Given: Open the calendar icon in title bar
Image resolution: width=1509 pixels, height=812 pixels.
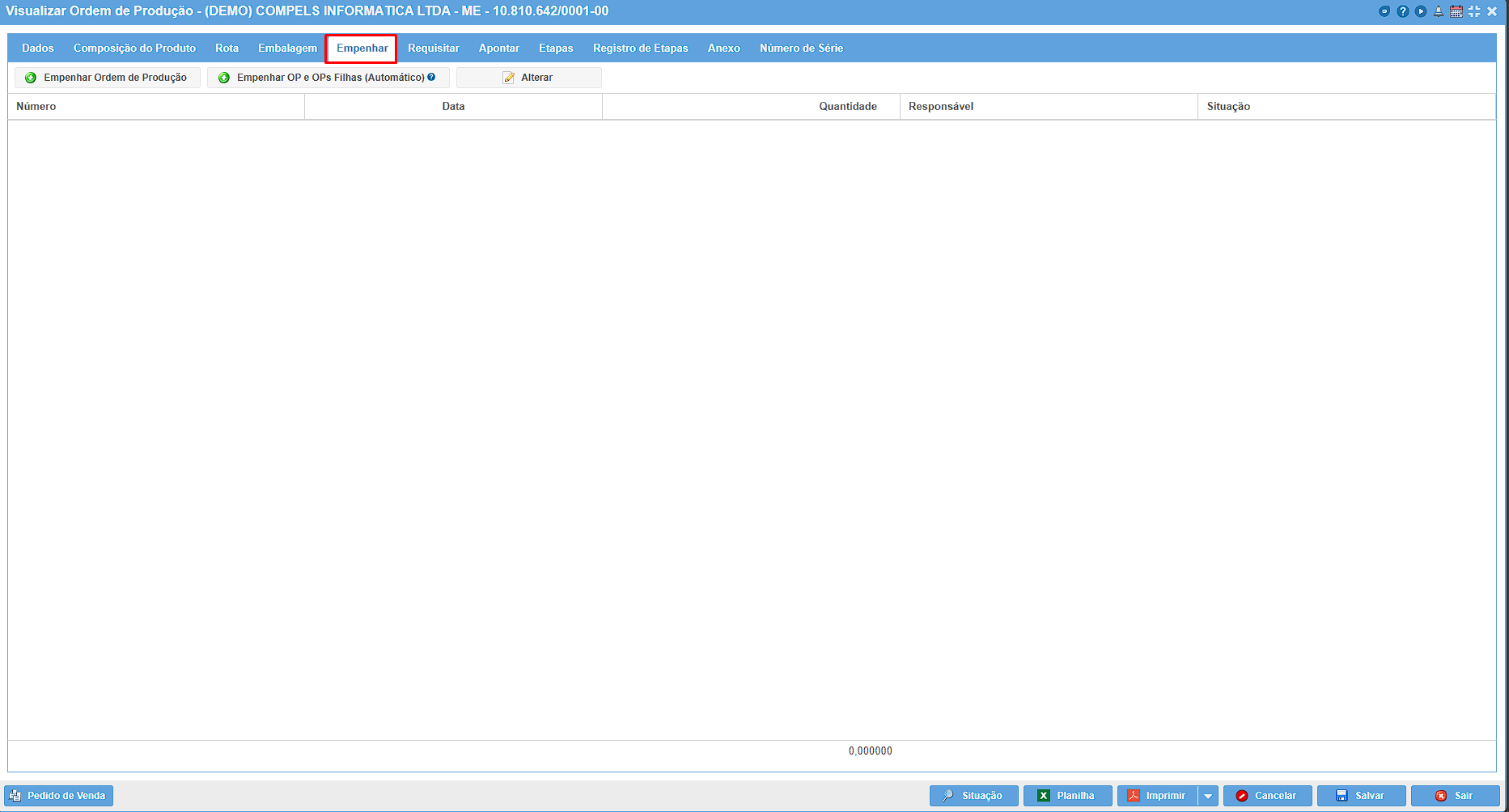Looking at the screenshot, I should 1456,11.
